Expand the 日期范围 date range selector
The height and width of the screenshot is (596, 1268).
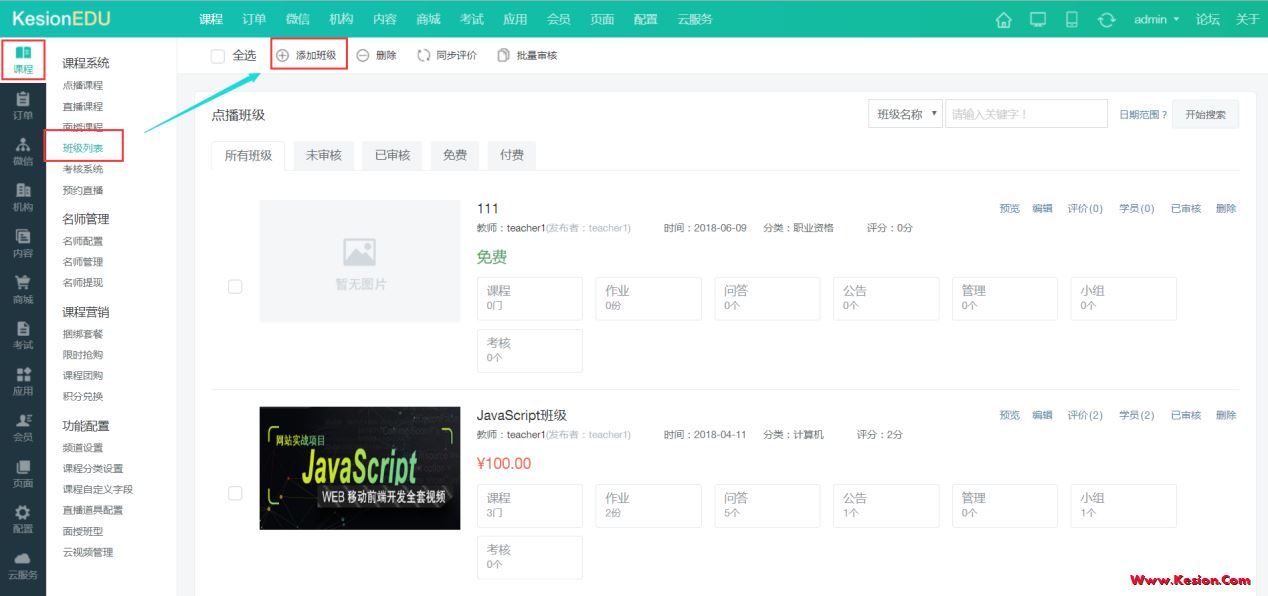coord(1145,113)
